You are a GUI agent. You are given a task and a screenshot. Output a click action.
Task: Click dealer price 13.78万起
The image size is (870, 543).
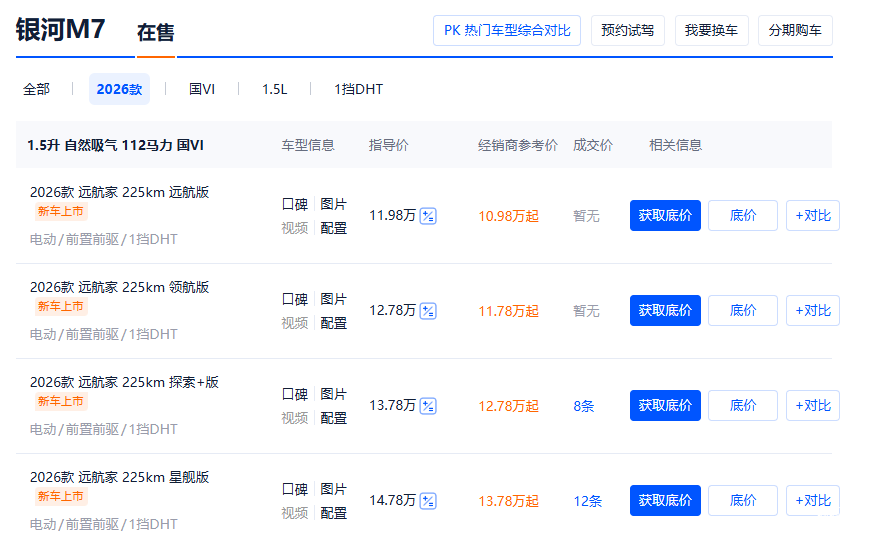click(x=509, y=501)
